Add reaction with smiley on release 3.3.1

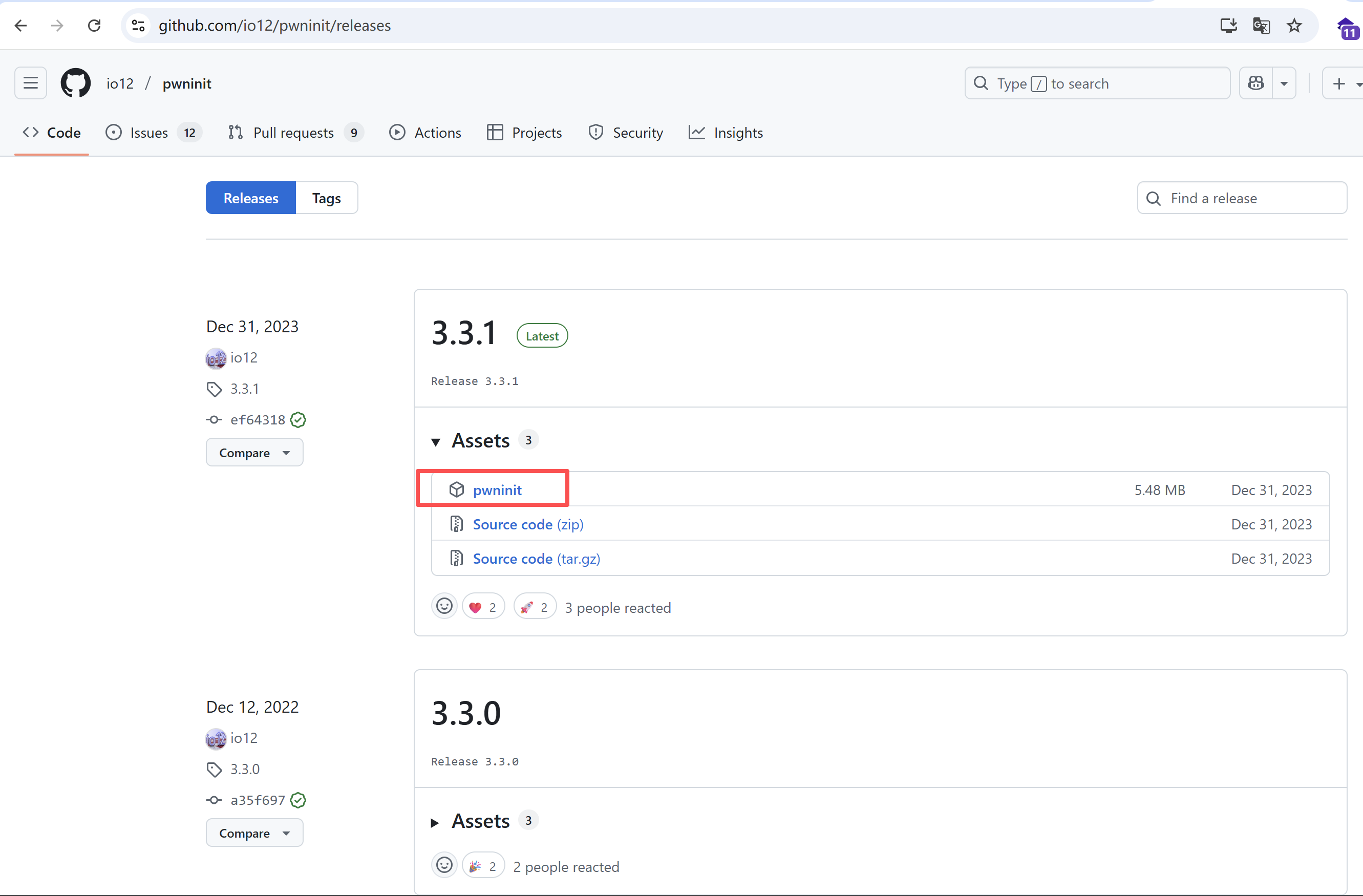coord(444,607)
